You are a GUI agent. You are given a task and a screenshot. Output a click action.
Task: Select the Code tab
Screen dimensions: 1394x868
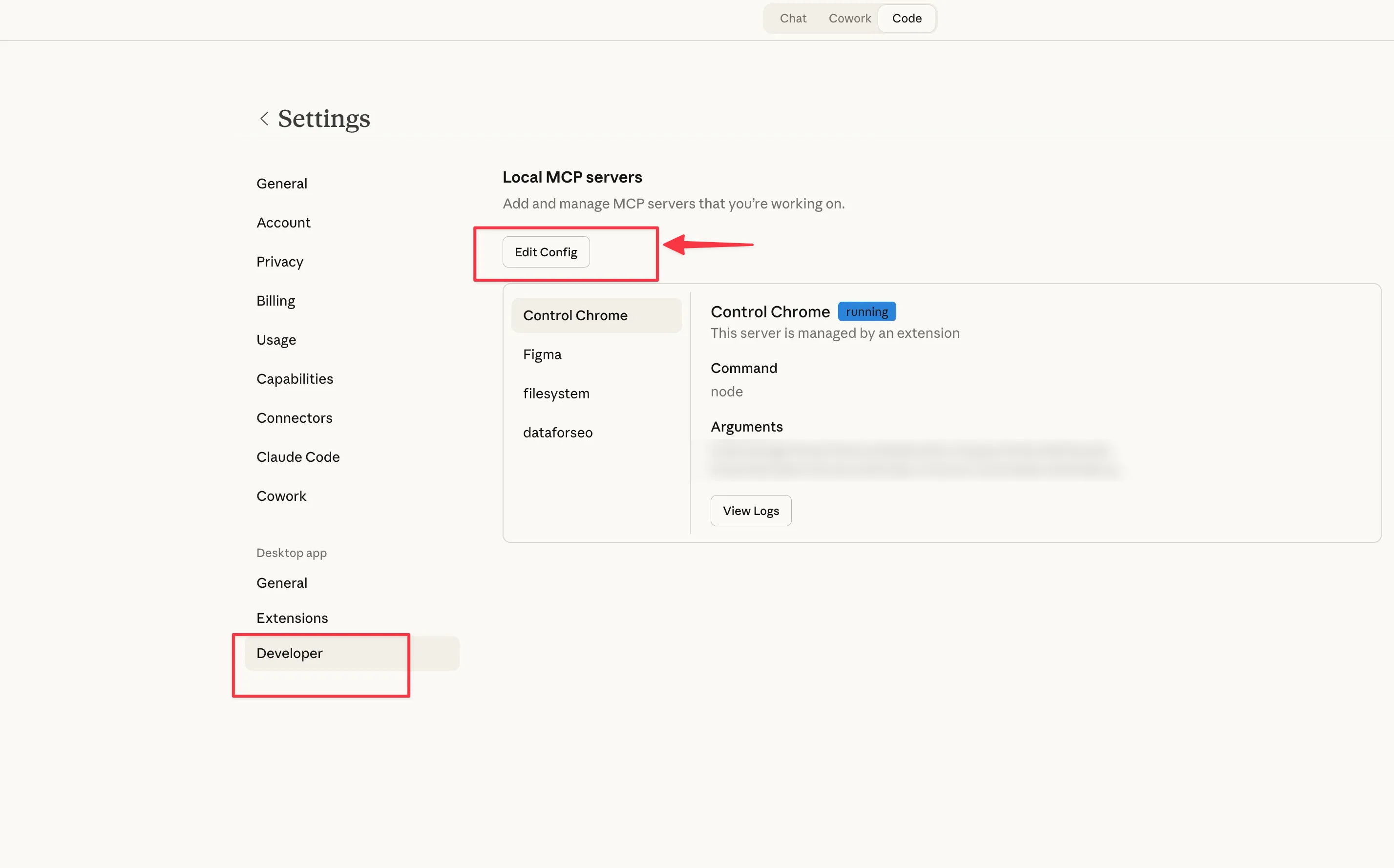click(907, 19)
